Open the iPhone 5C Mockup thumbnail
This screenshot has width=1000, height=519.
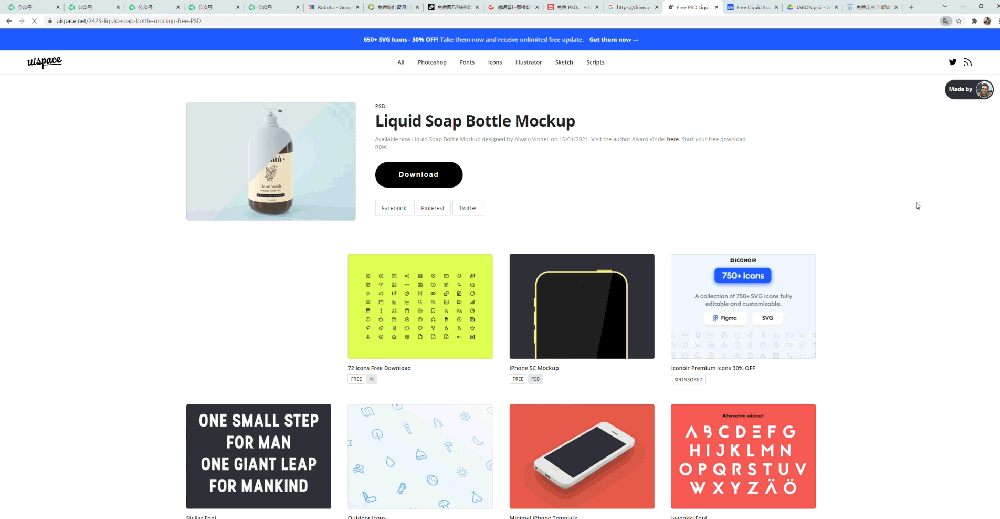[x=582, y=306]
